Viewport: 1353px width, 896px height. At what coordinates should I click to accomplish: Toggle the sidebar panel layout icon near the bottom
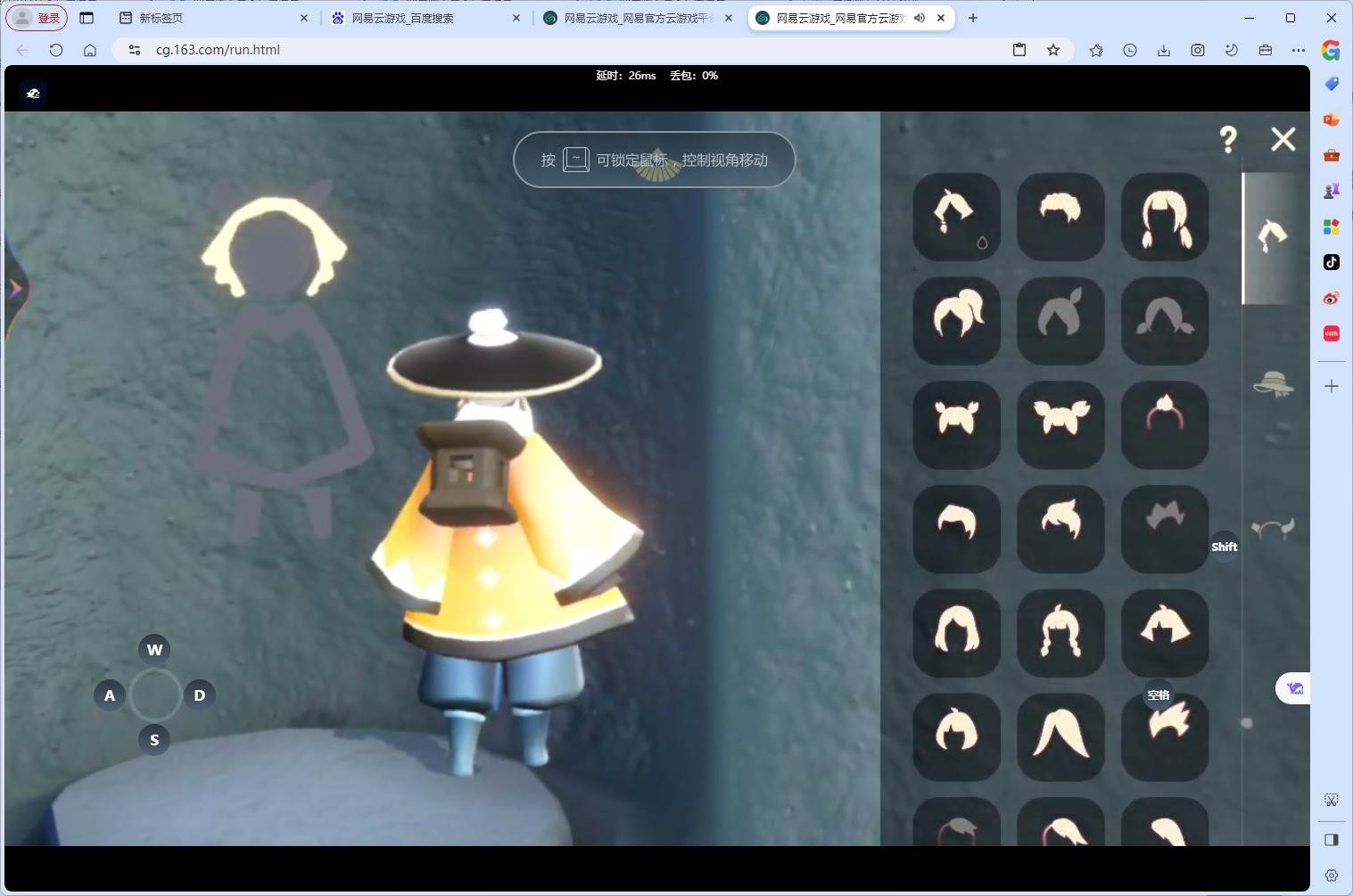tap(1332, 839)
